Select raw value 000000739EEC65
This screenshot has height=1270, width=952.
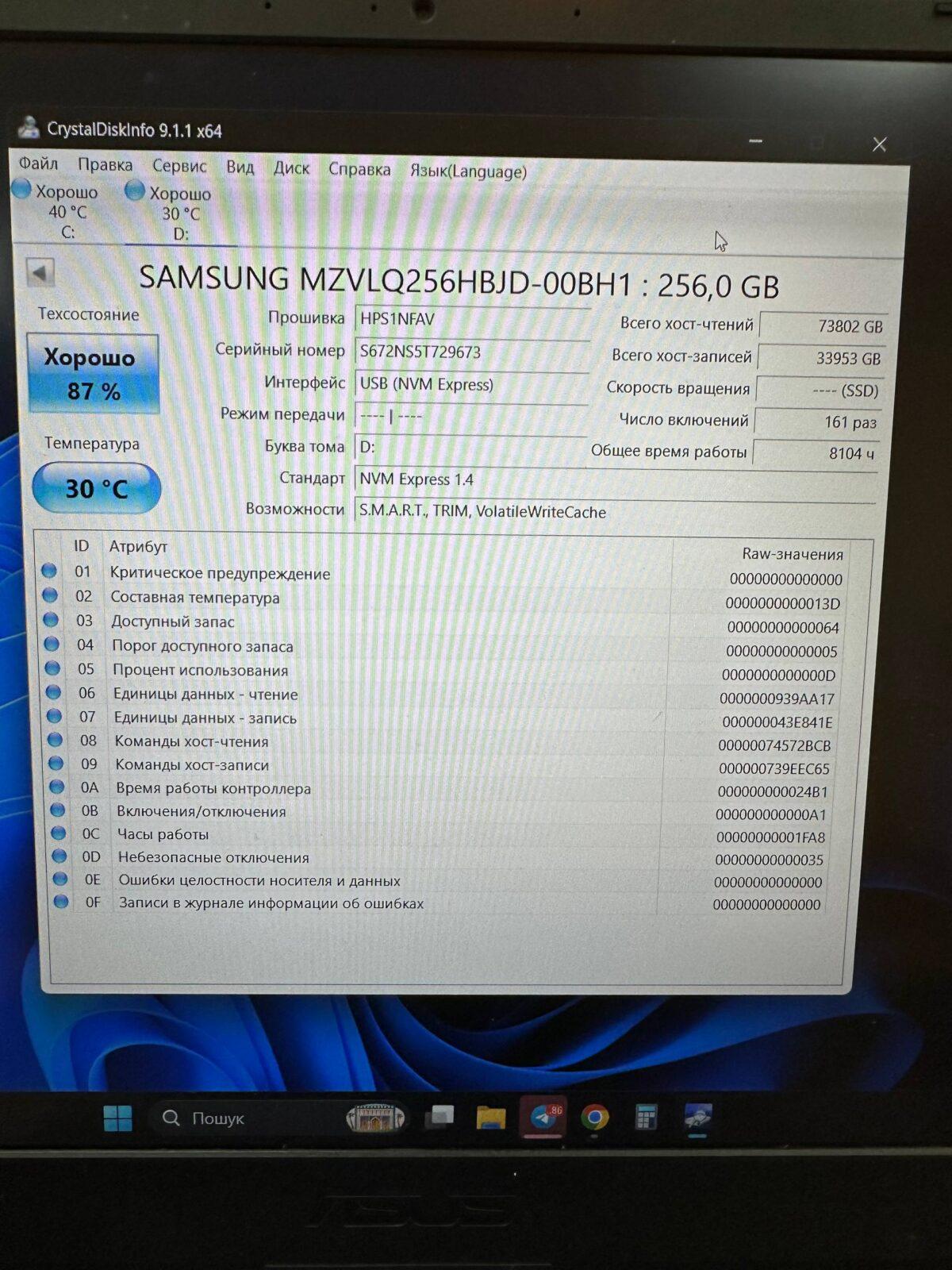click(774, 768)
